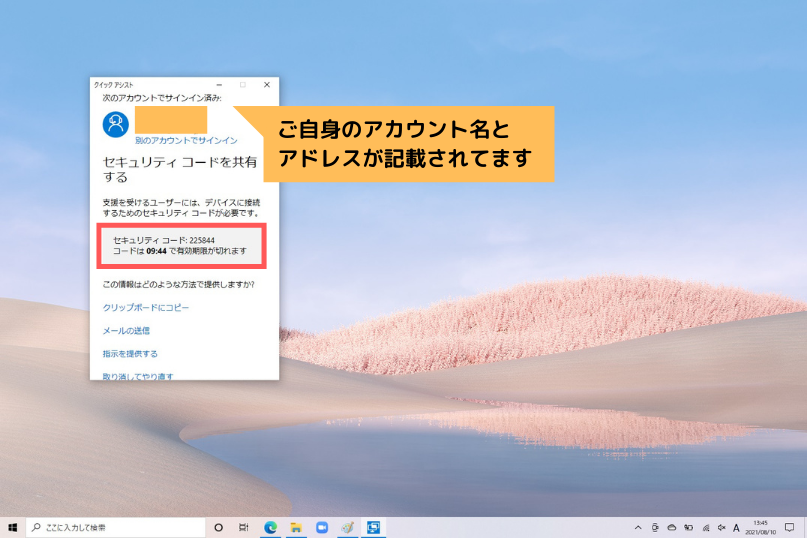Viewport: 807px width, 538px height.
Task: Select 指示を提供する link
Action: [130, 354]
